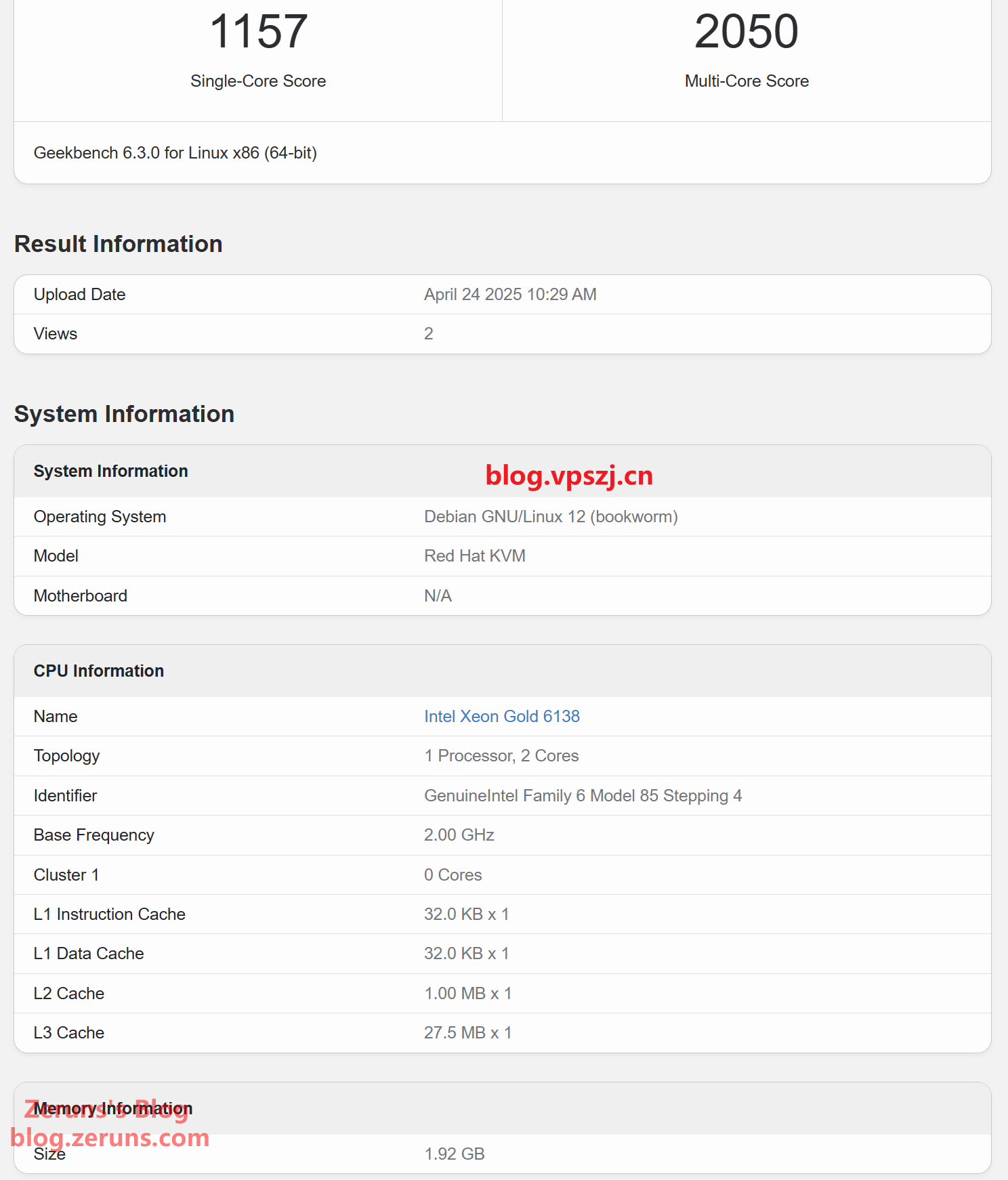Click the 1 Processor, 2 Cores topology value

coord(501,756)
